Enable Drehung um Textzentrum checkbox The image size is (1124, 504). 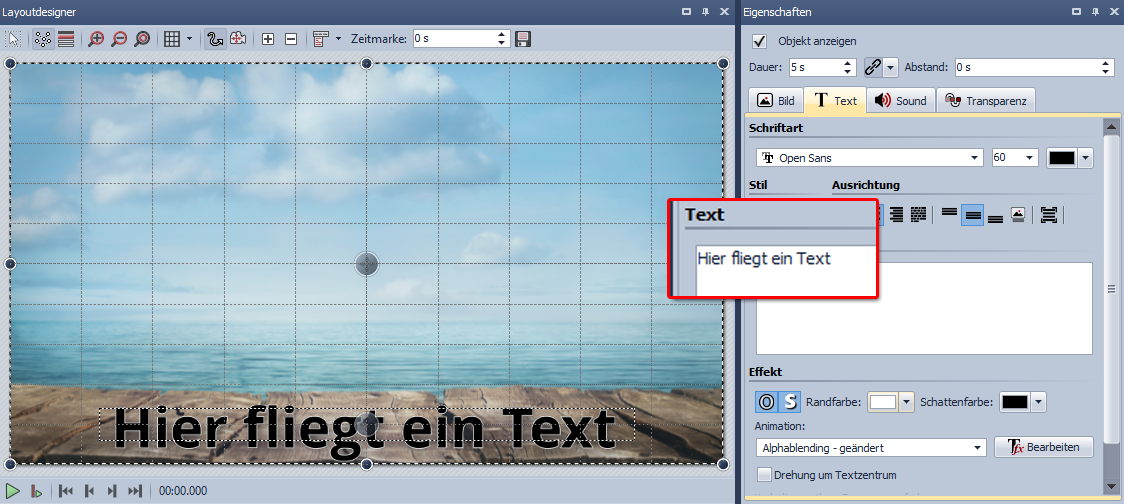tap(765, 475)
